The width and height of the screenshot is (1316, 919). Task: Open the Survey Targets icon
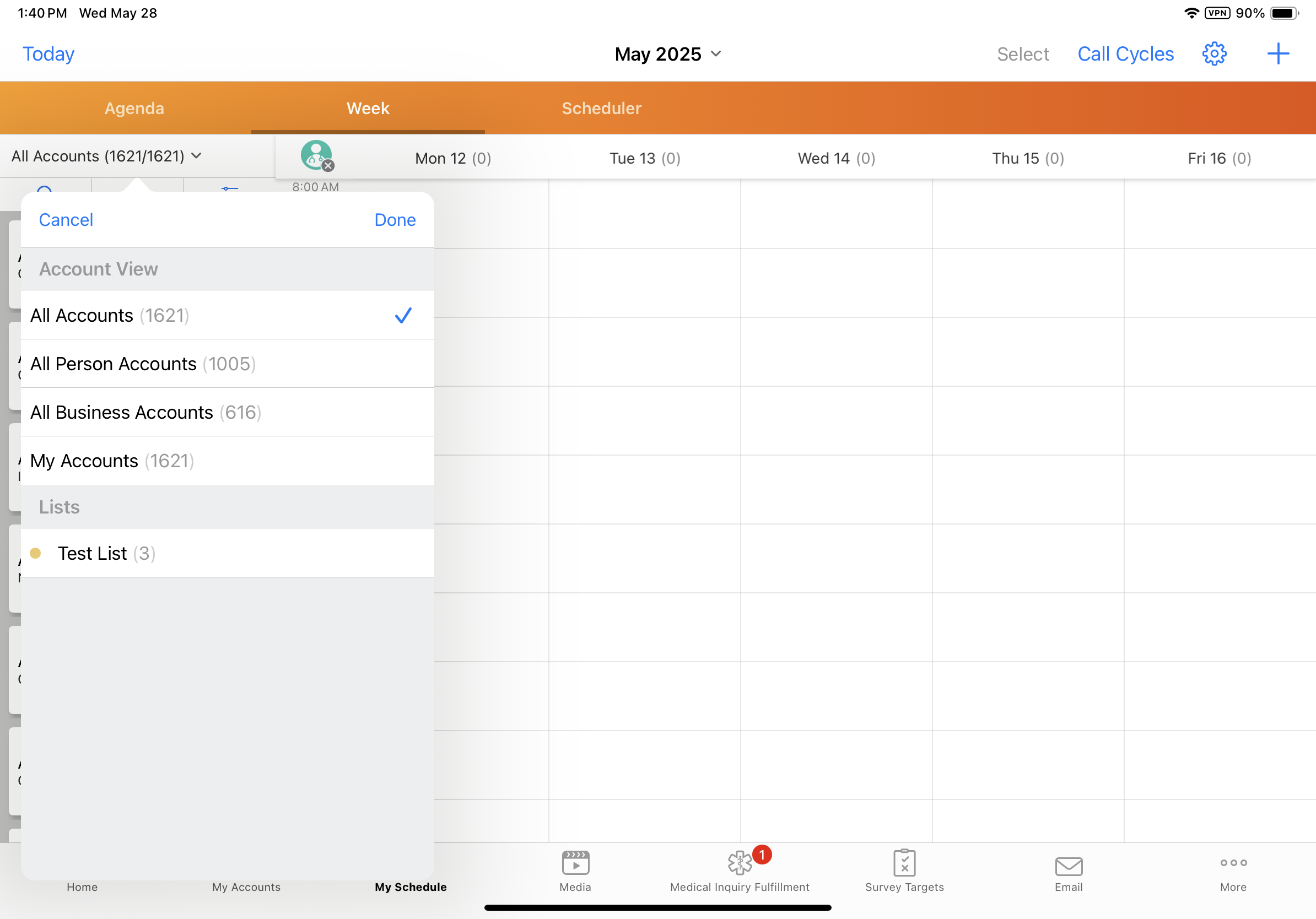coord(904,863)
